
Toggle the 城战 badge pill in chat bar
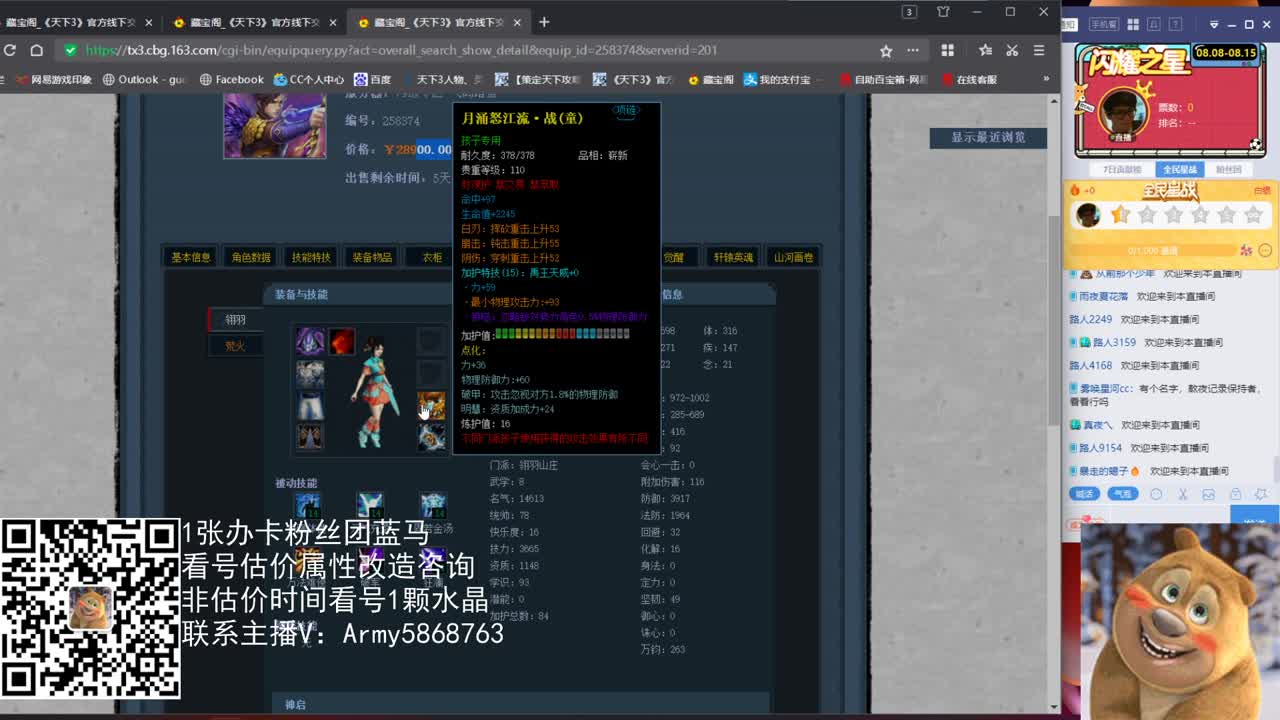click(x=1083, y=493)
